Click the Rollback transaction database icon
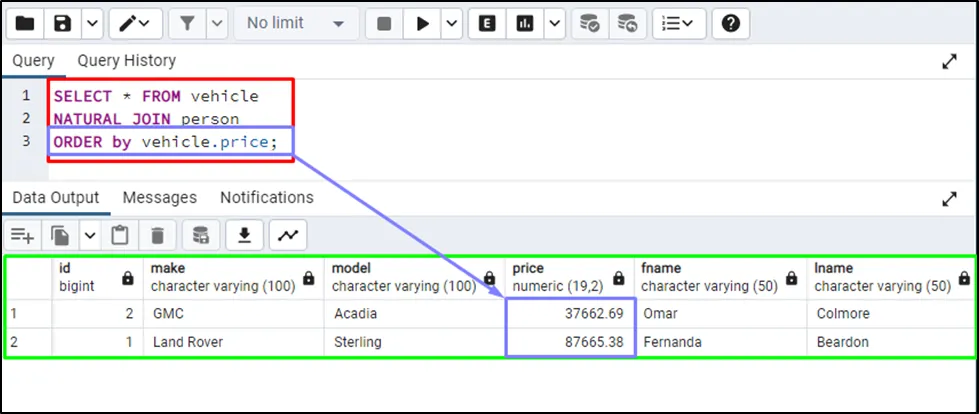 pos(626,23)
